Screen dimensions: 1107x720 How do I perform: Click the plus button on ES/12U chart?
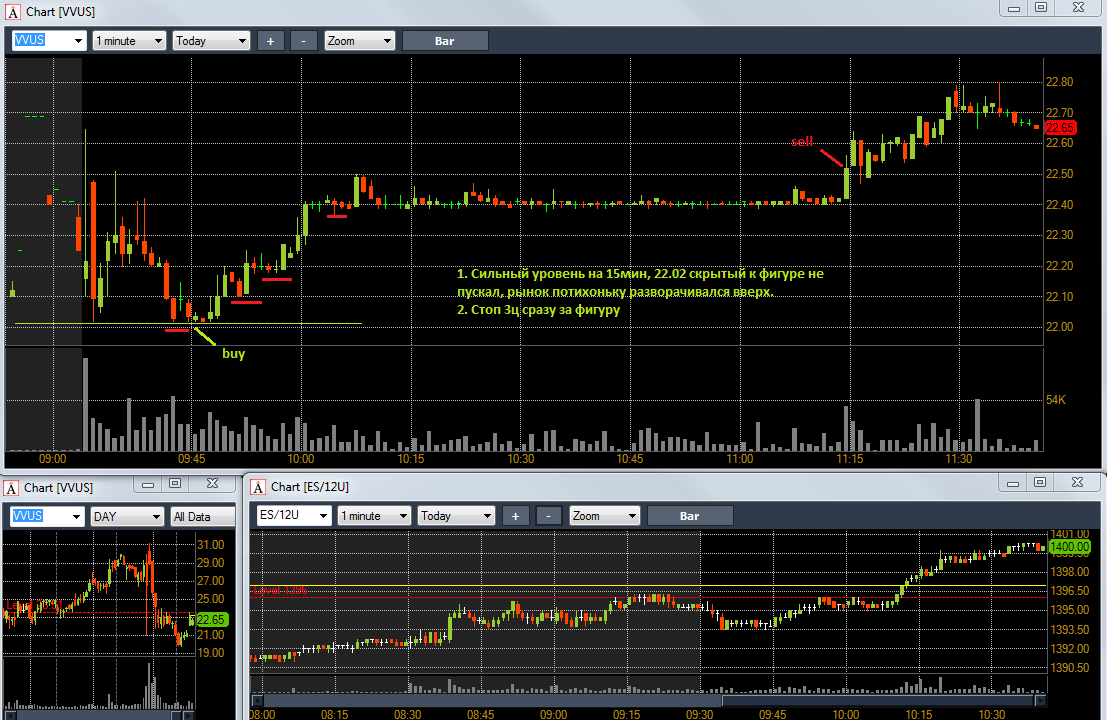pos(515,516)
